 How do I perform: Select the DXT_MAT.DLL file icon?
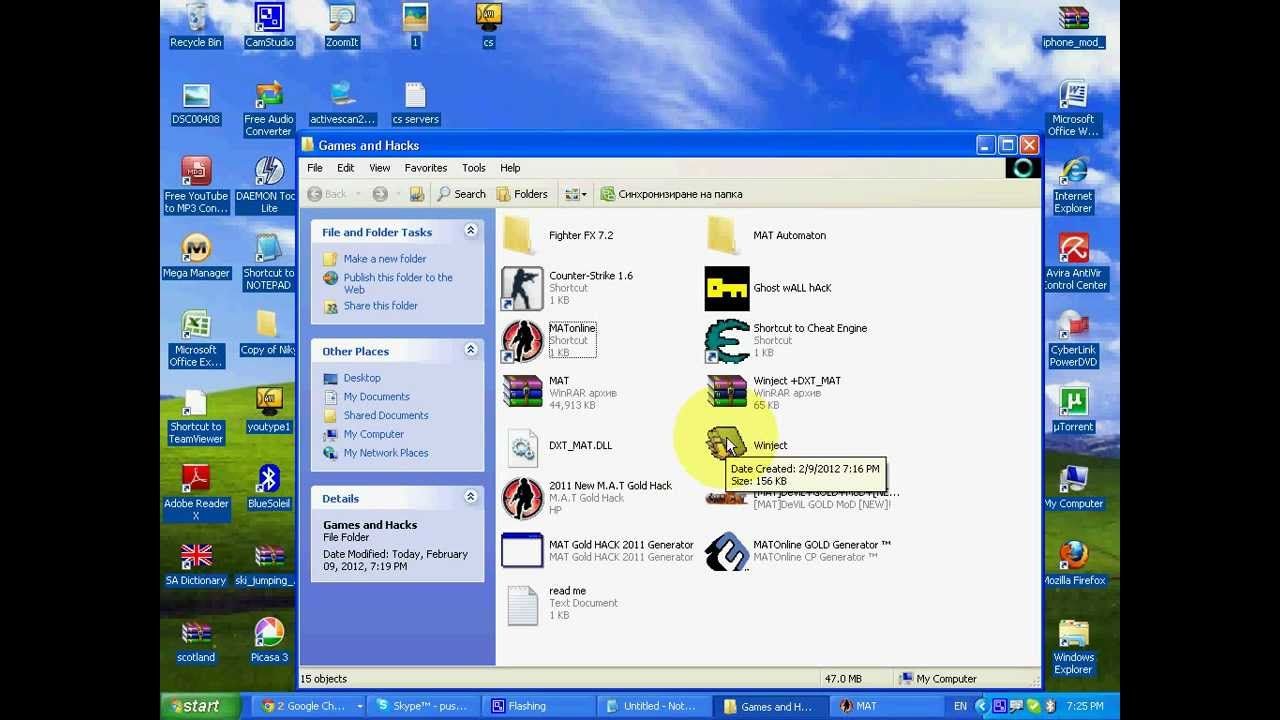(x=522, y=446)
